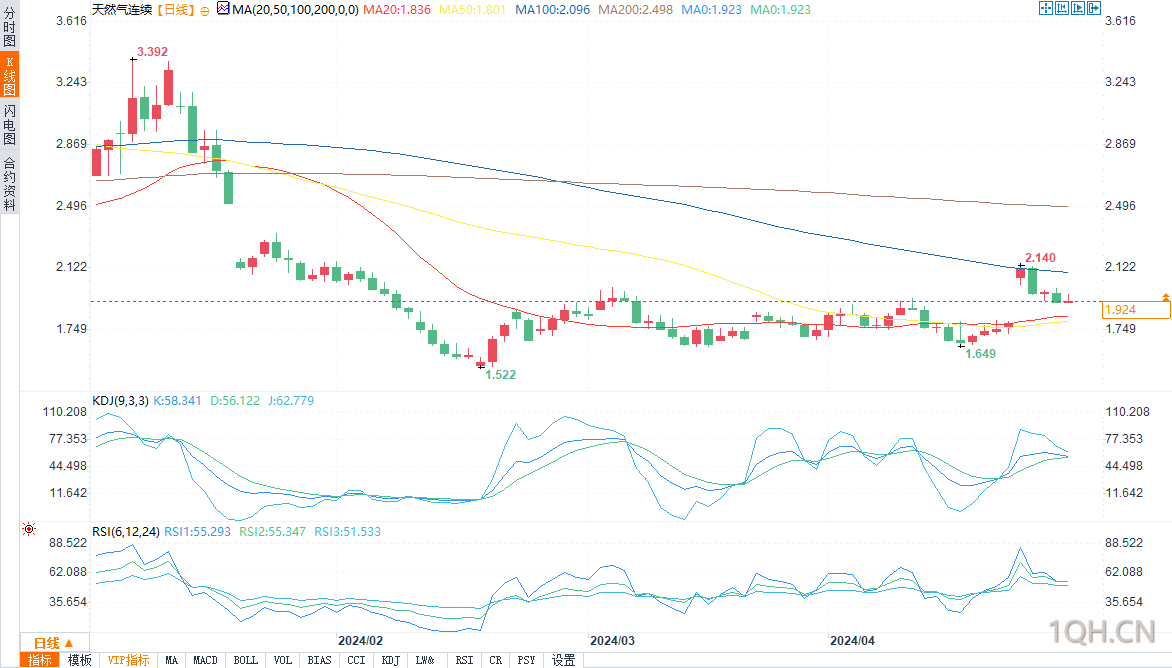Toggle the crosshair cursor icon

point(1046,8)
